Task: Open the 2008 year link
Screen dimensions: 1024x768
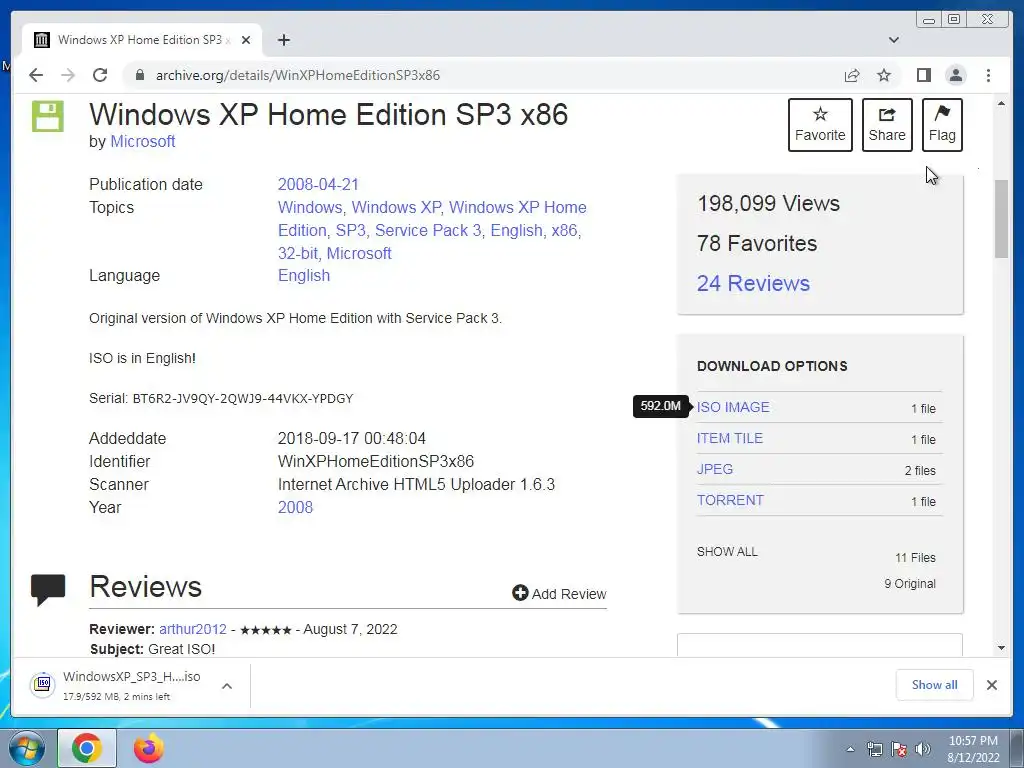Action: pyautogui.click(x=295, y=507)
